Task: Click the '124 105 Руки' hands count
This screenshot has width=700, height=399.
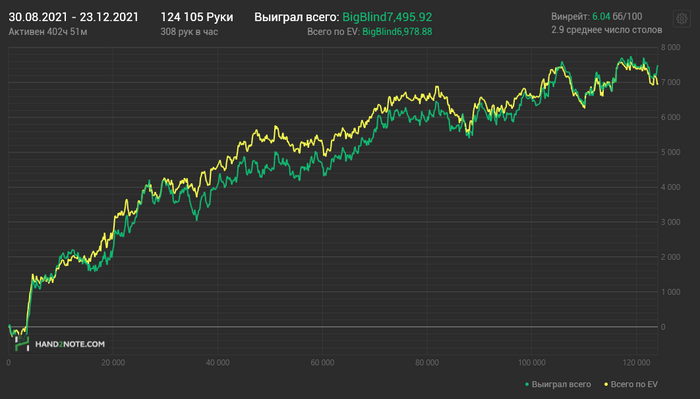Action: 196,17
